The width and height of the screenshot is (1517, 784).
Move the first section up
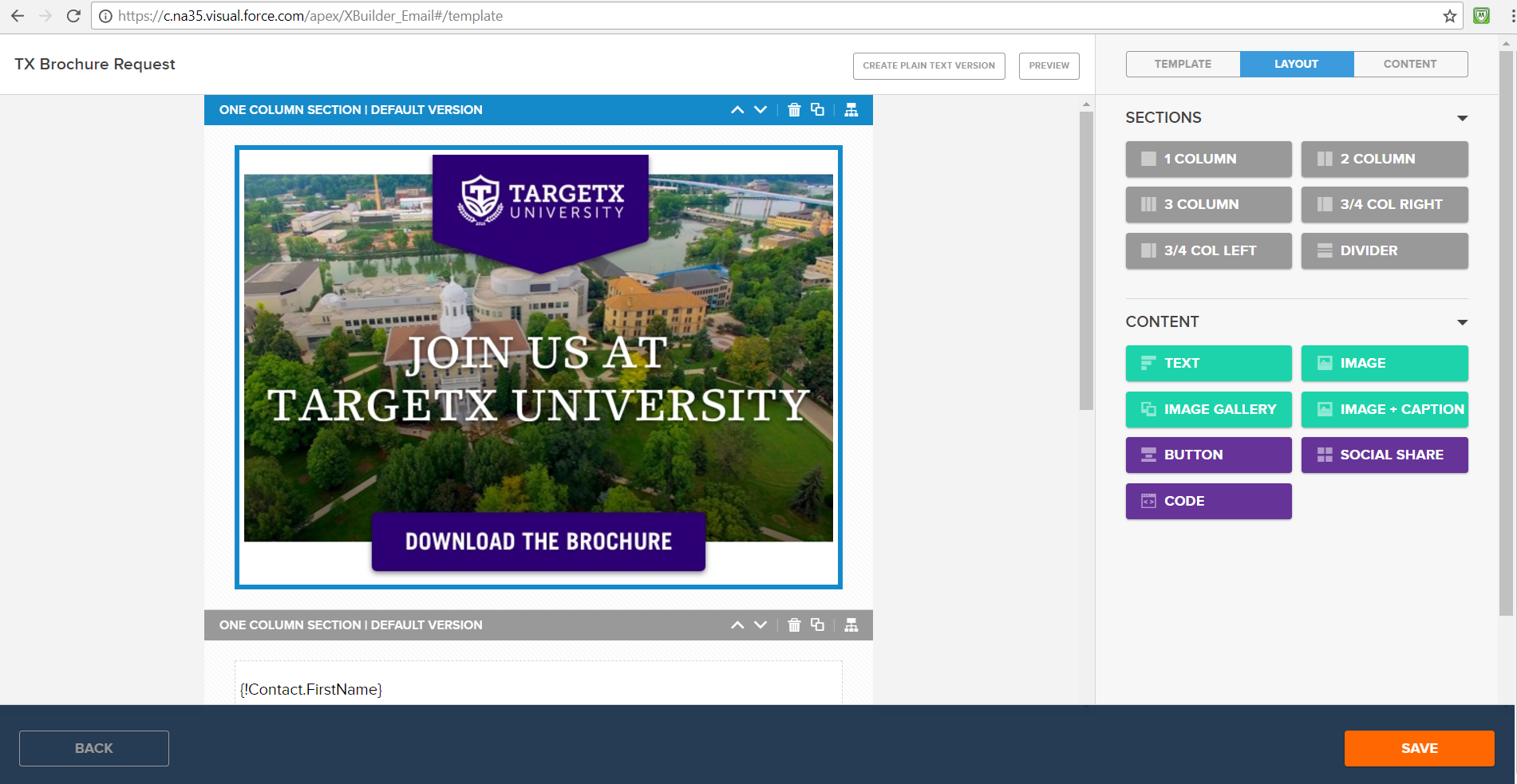click(x=737, y=110)
